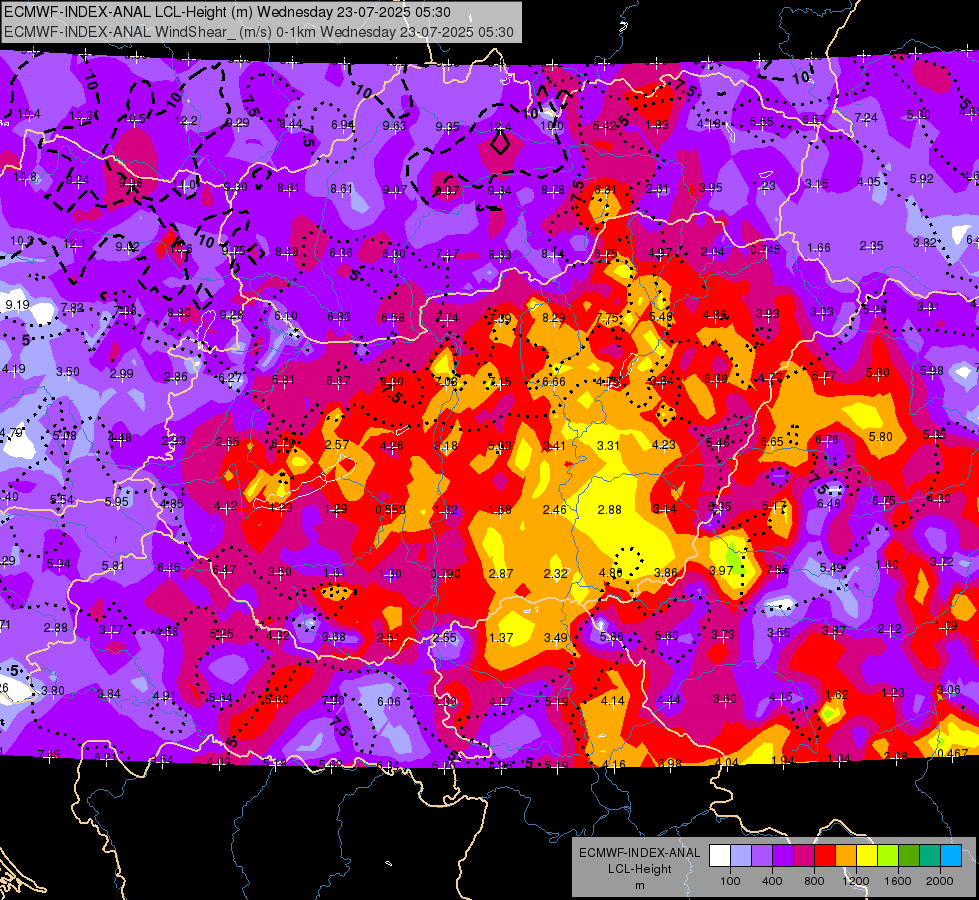This screenshot has width=979, height=900.
Task: Click the white legend color swatch
Action: click(719, 856)
